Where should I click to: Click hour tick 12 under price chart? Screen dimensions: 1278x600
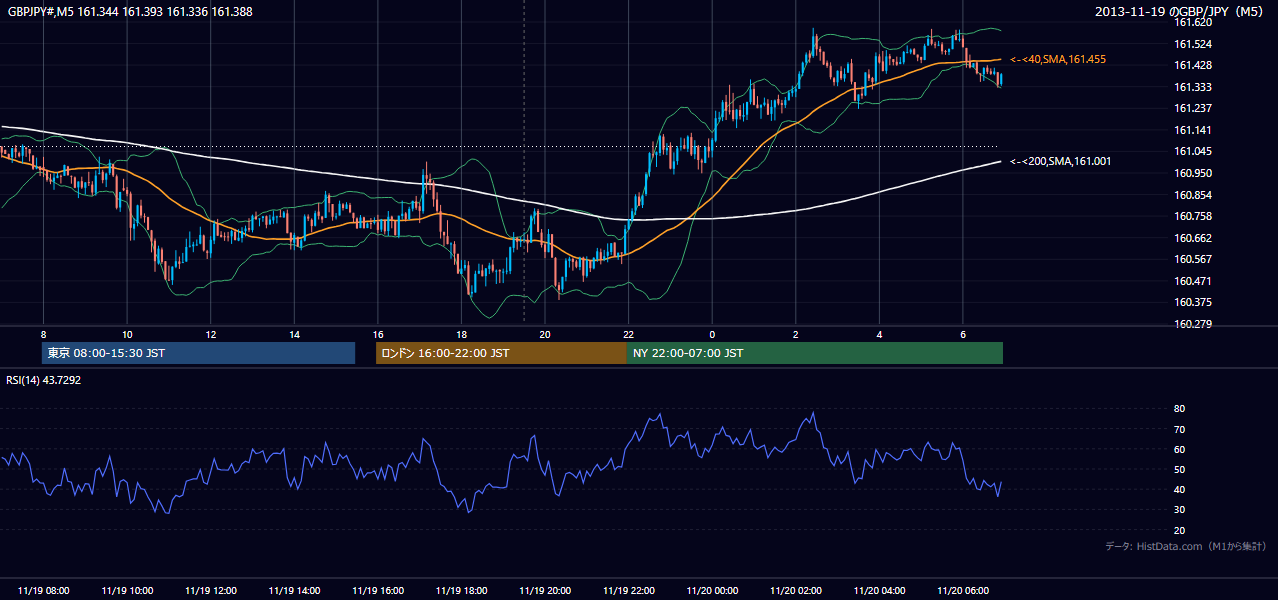click(x=211, y=334)
